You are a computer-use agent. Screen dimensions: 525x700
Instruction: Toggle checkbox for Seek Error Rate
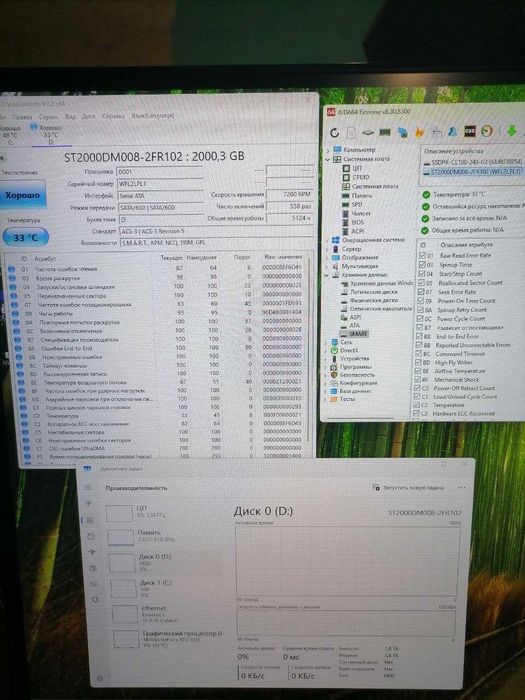[421, 292]
